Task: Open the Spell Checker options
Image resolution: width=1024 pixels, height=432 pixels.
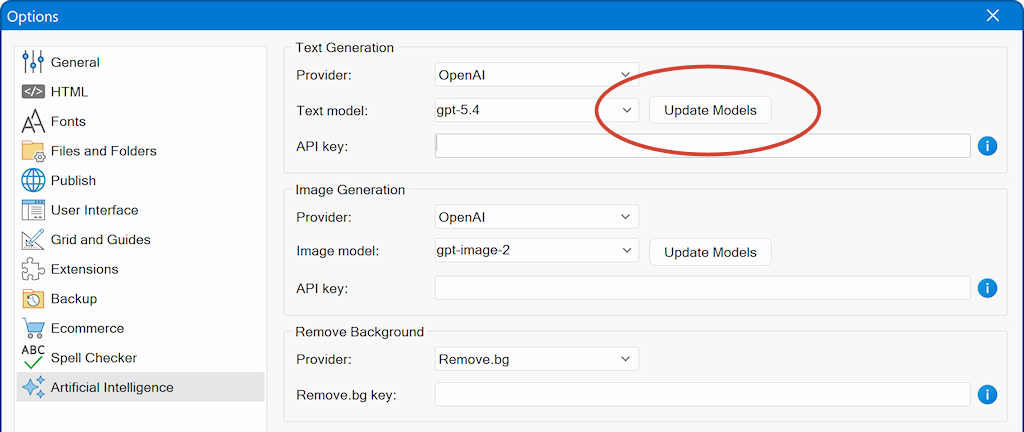Action: (x=140, y=358)
